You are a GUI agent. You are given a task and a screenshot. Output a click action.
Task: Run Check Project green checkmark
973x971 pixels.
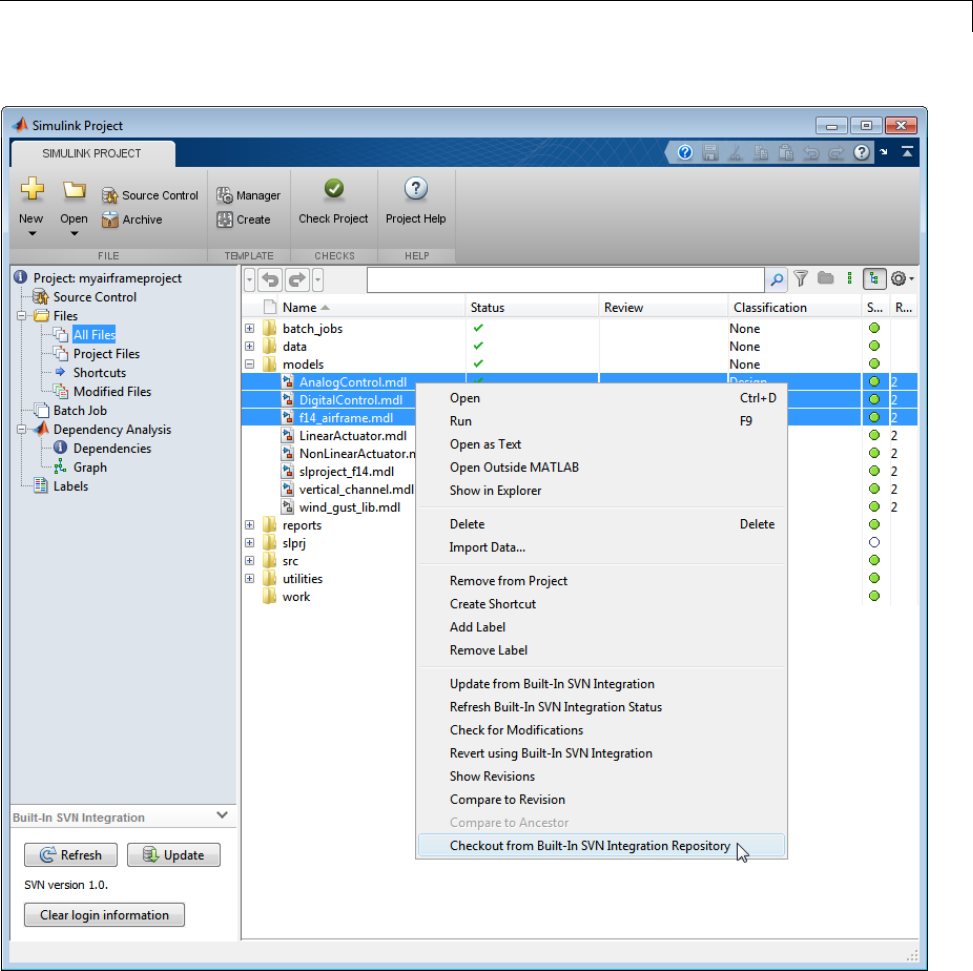334,189
